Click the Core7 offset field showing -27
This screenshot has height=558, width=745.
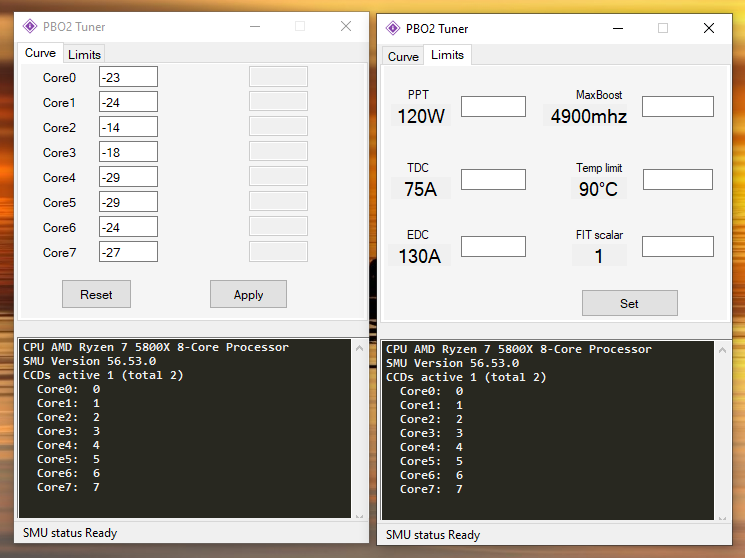tap(128, 252)
